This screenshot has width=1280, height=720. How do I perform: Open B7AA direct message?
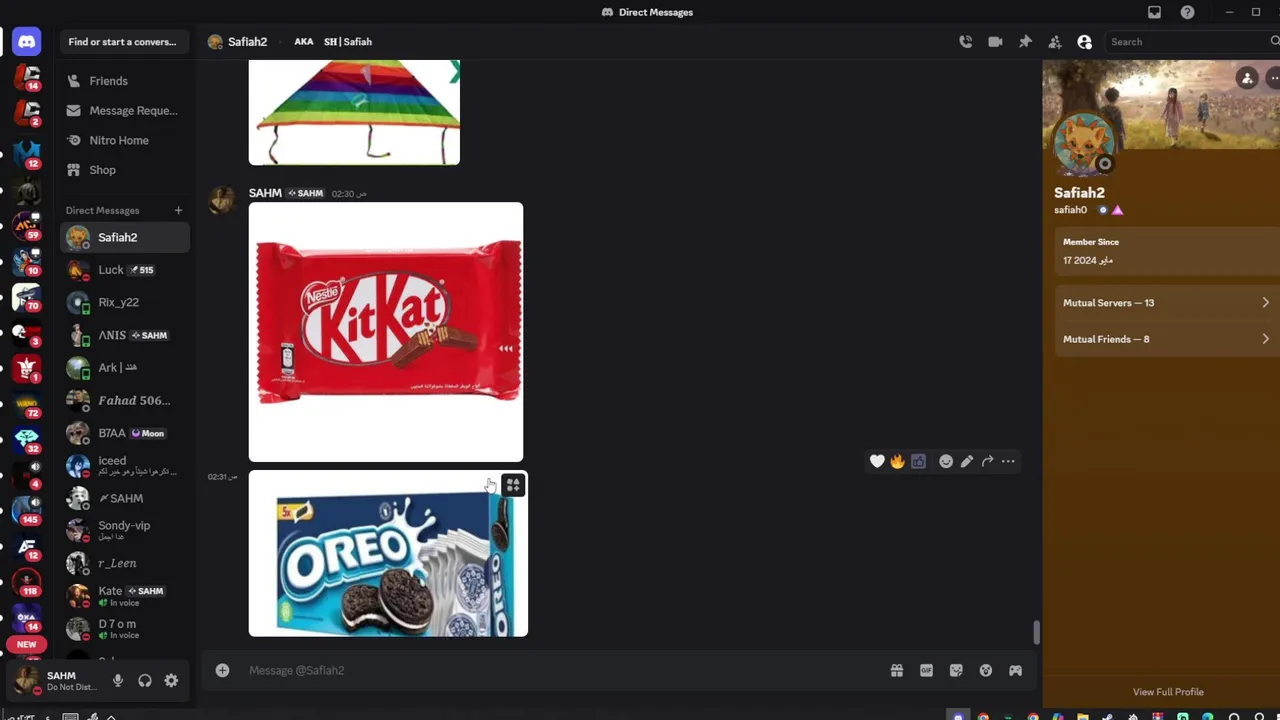[125, 433]
